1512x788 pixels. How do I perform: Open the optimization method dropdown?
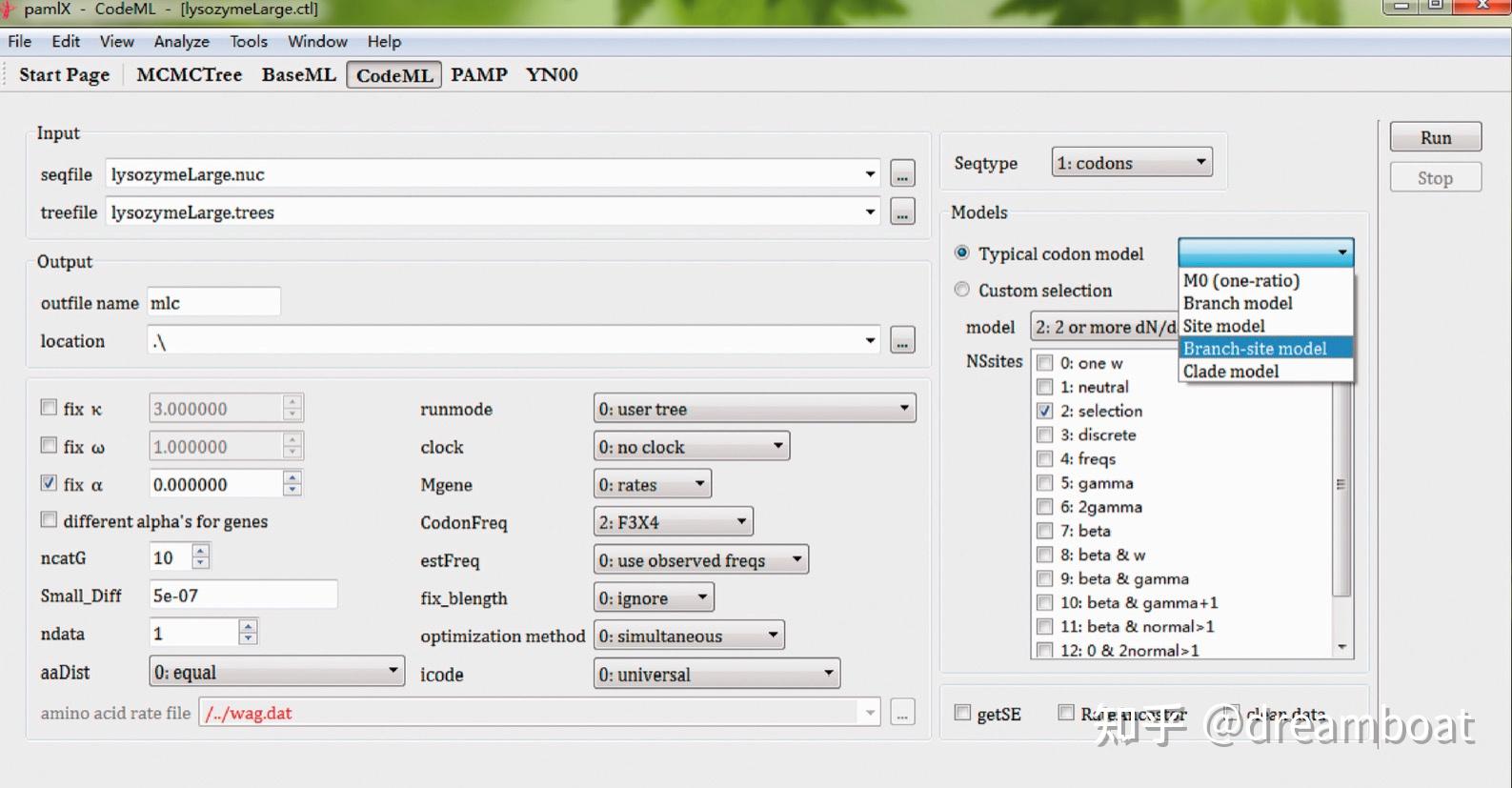point(689,636)
